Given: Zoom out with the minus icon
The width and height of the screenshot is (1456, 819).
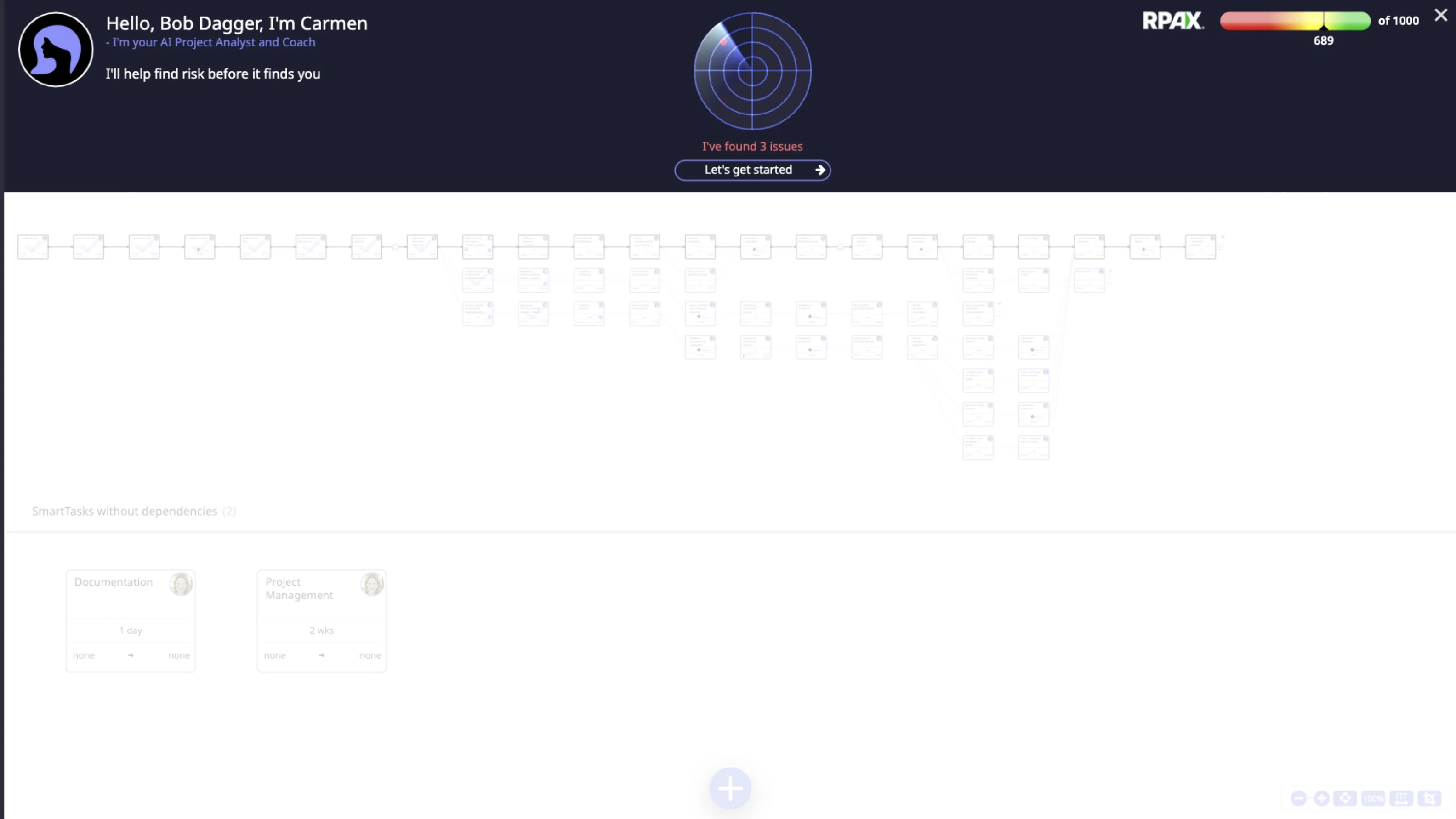Looking at the screenshot, I should point(1299,798).
